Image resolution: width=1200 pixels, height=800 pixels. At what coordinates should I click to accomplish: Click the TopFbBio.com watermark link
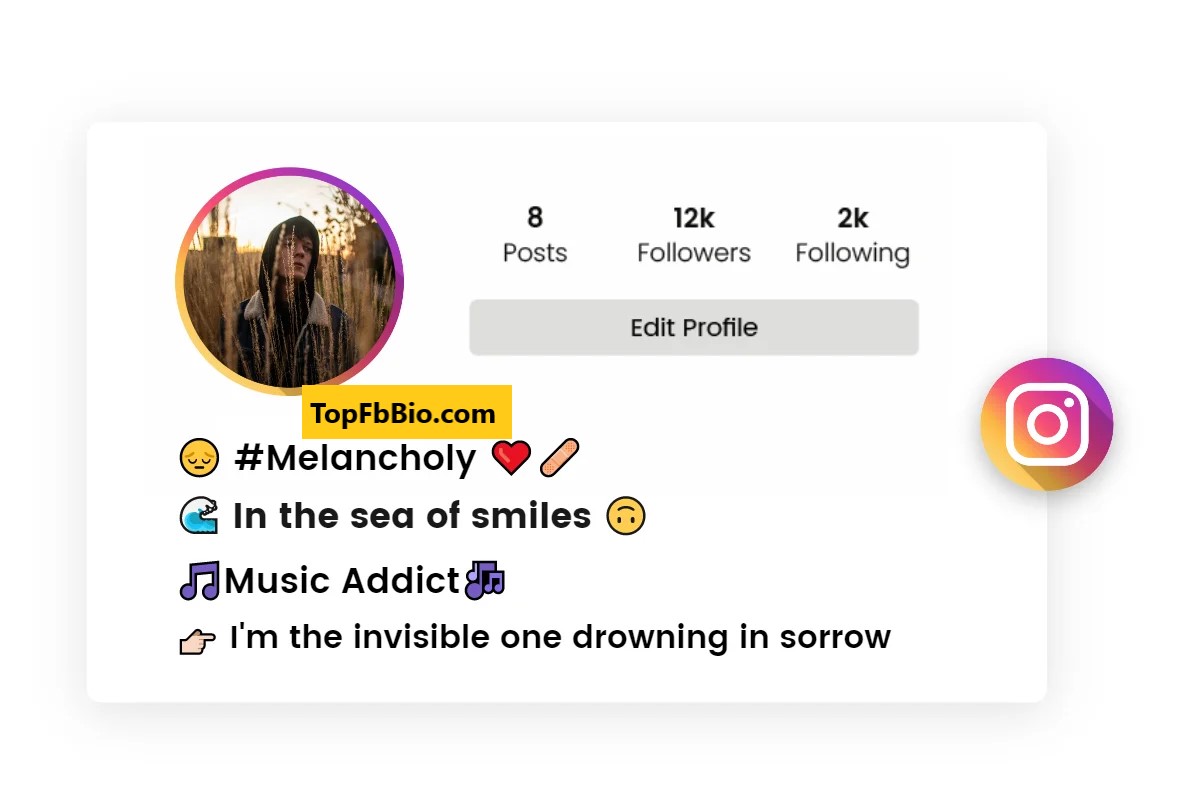point(406,412)
